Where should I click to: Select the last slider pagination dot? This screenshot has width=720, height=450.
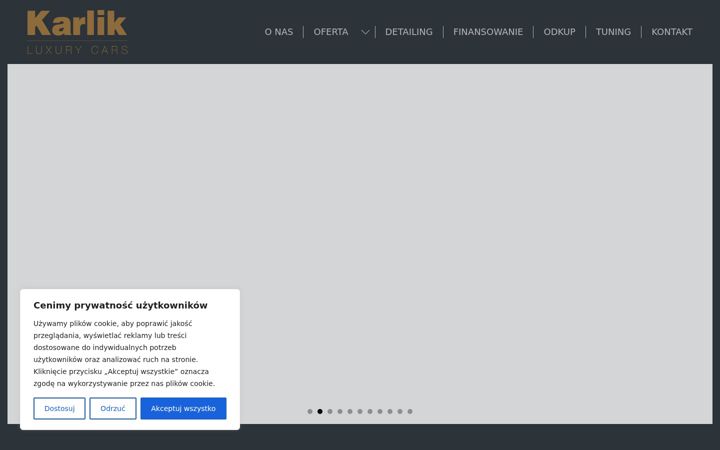[x=410, y=411]
